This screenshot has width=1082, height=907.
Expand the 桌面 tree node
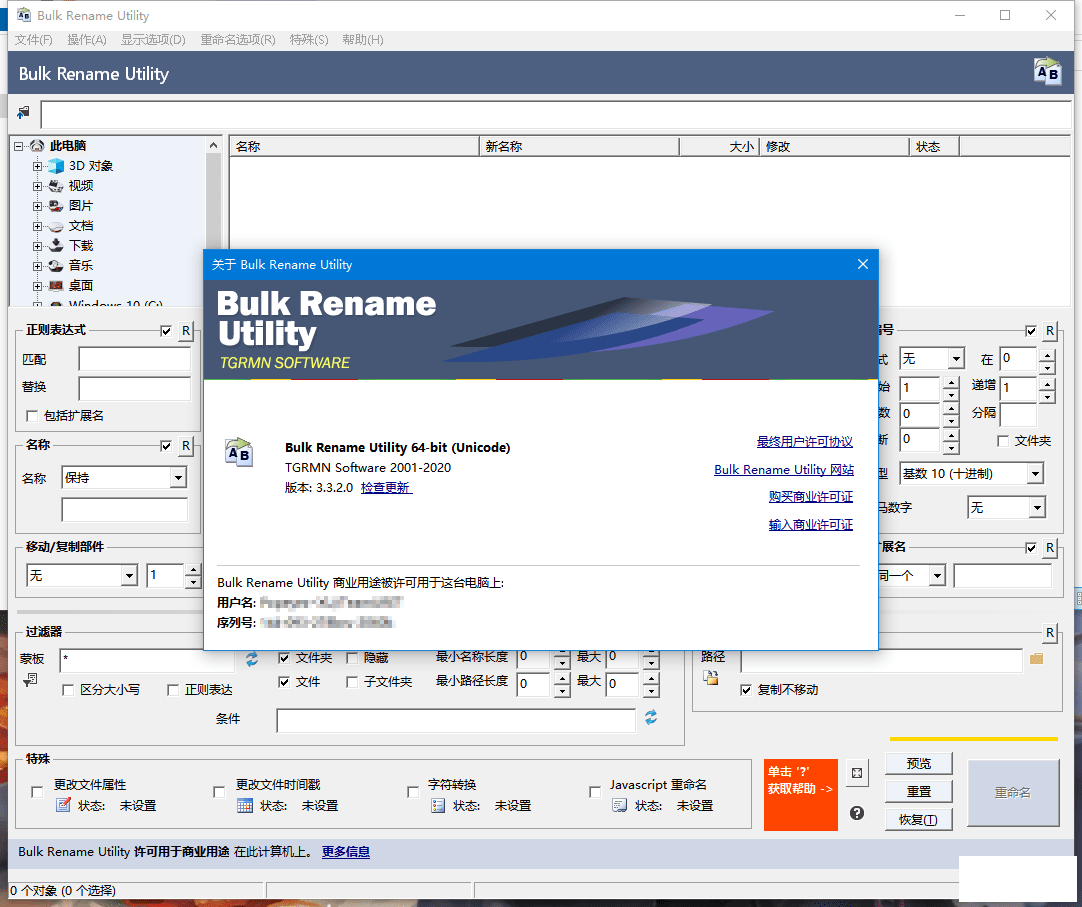tap(37, 286)
